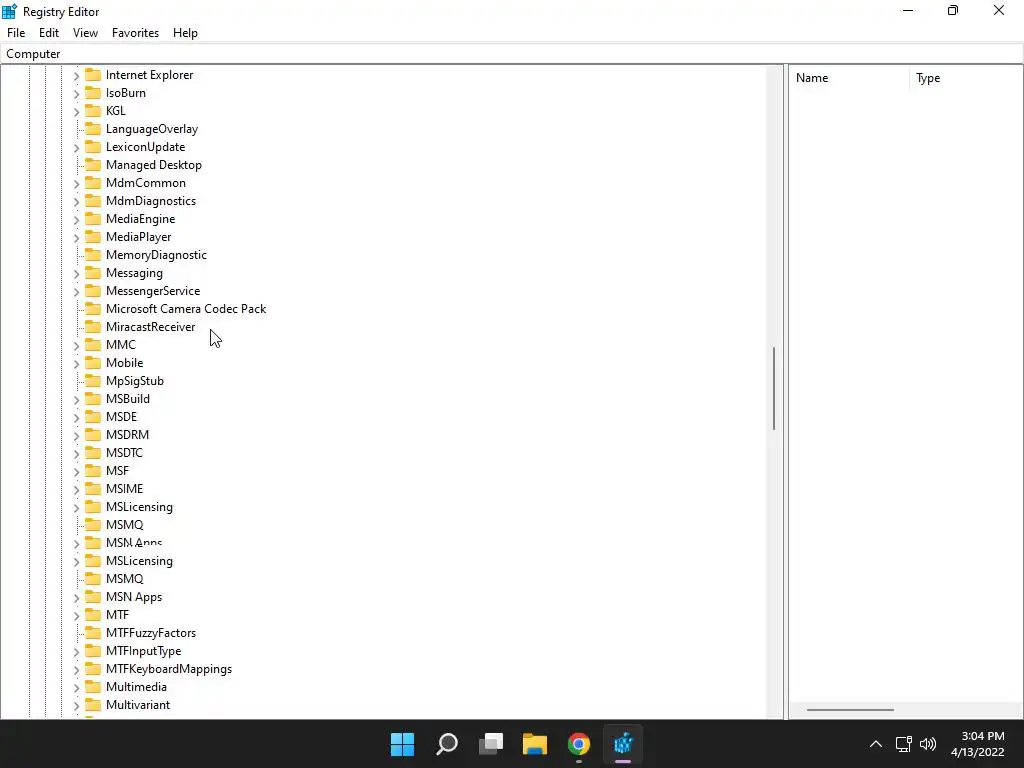Viewport: 1024px width, 768px height.
Task: Expand the LexiconUpdate key
Action: click(76, 148)
